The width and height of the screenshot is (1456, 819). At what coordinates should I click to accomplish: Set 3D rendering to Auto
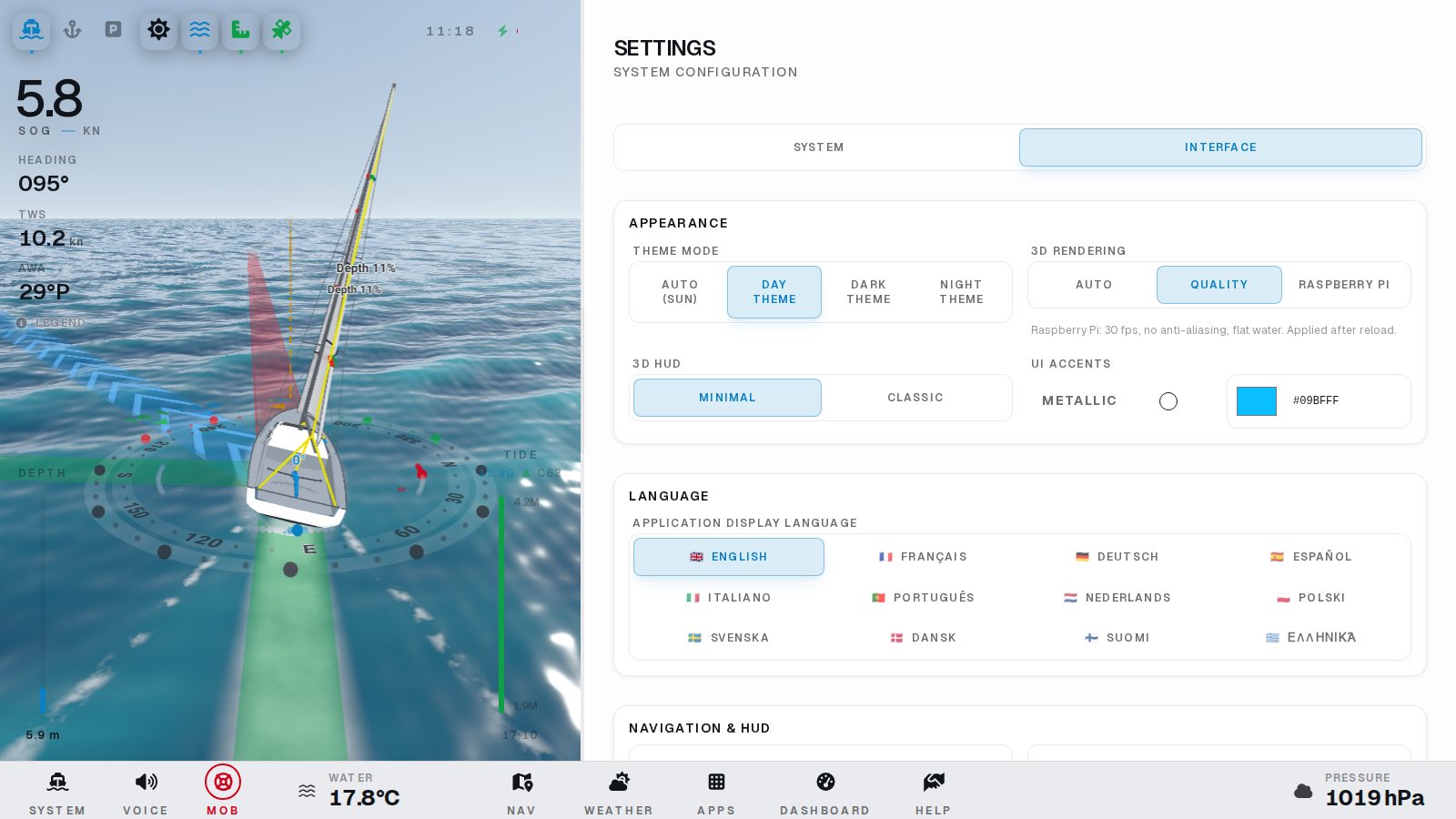coord(1094,285)
